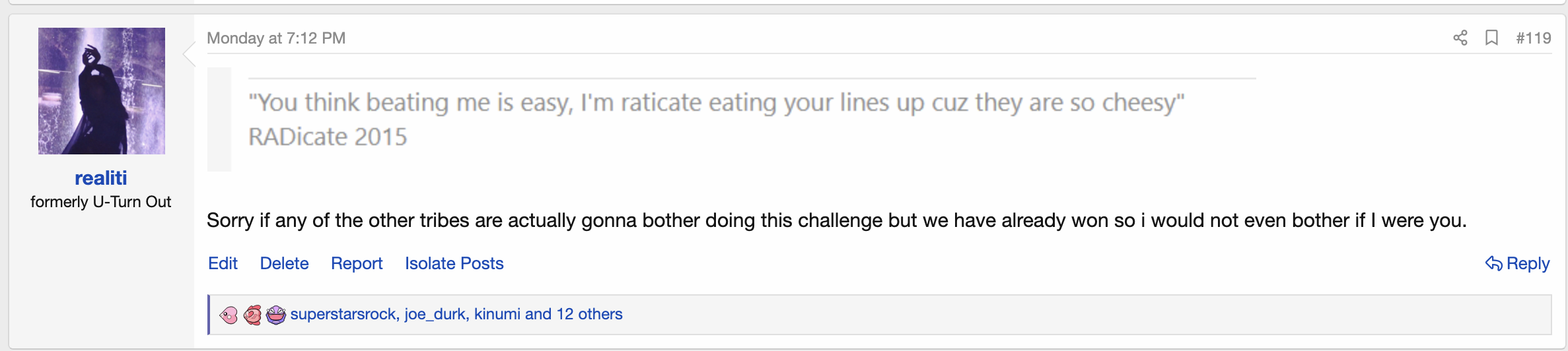Click joe_durk in the reactions list
This screenshot has height=351, width=1568.
tap(435, 314)
